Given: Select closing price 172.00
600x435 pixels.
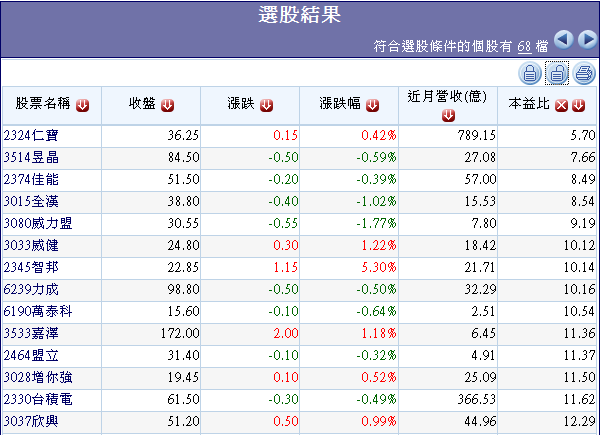Looking at the screenshot, I should pyautogui.click(x=180, y=333).
